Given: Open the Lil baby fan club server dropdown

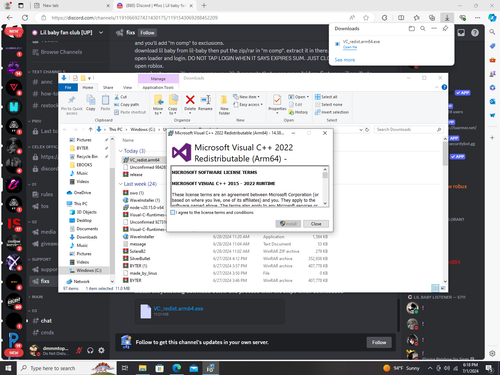Looking at the screenshot, I should coord(101,32).
